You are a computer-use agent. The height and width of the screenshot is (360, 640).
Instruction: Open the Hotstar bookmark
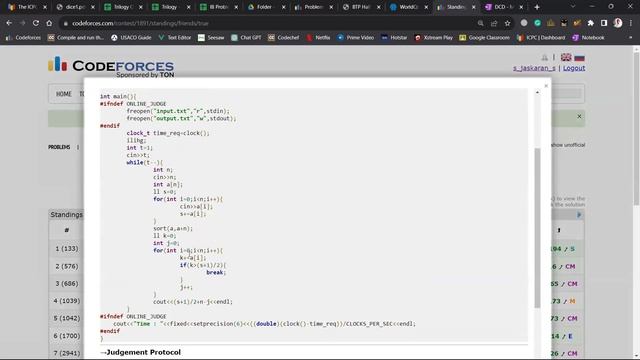(394, 38)
